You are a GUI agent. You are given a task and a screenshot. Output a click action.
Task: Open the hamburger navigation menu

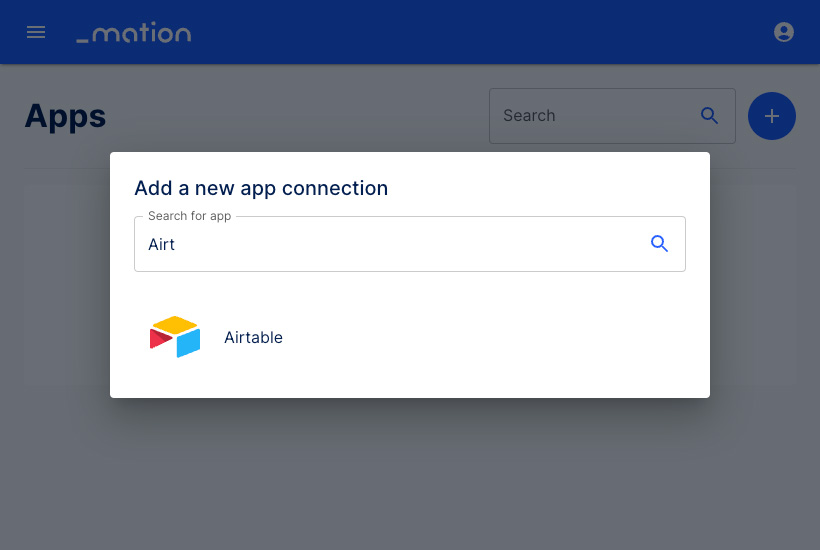tap(36, 32)
